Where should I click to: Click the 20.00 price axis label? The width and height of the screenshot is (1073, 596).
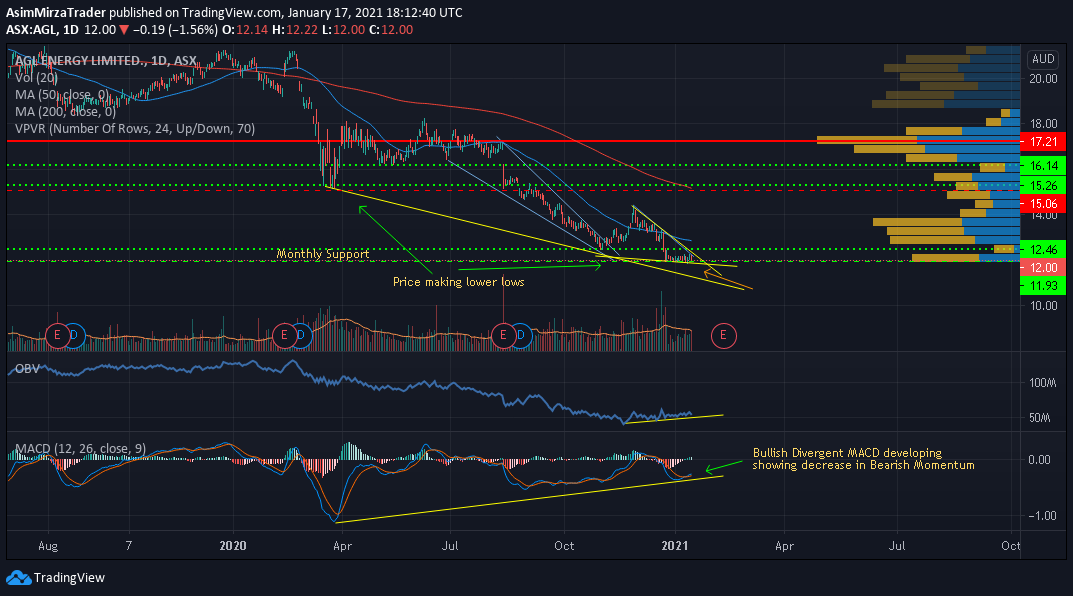pos(1044,79)
